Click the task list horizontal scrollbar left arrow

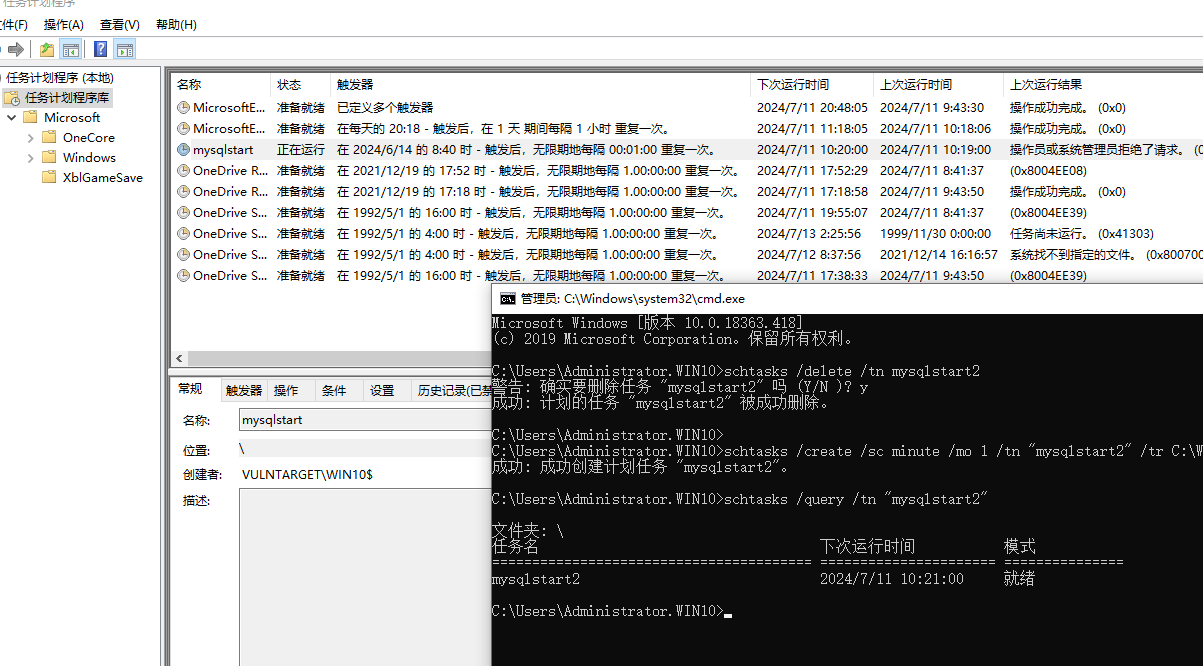179,358
